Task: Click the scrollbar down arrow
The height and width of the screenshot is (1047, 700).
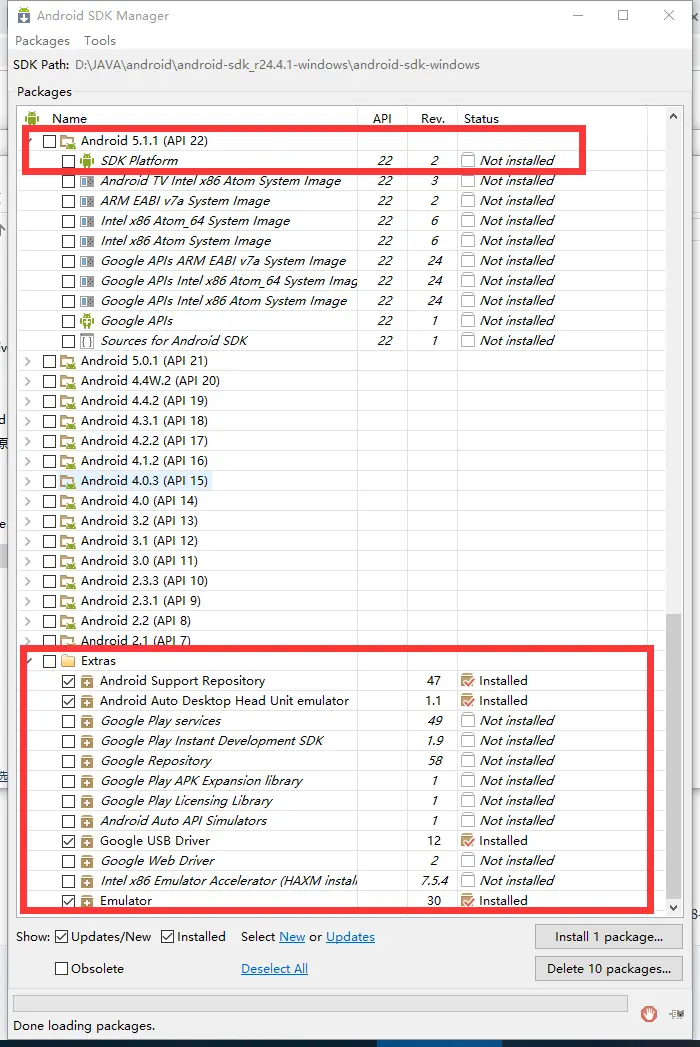Action: tap(673, 907)
